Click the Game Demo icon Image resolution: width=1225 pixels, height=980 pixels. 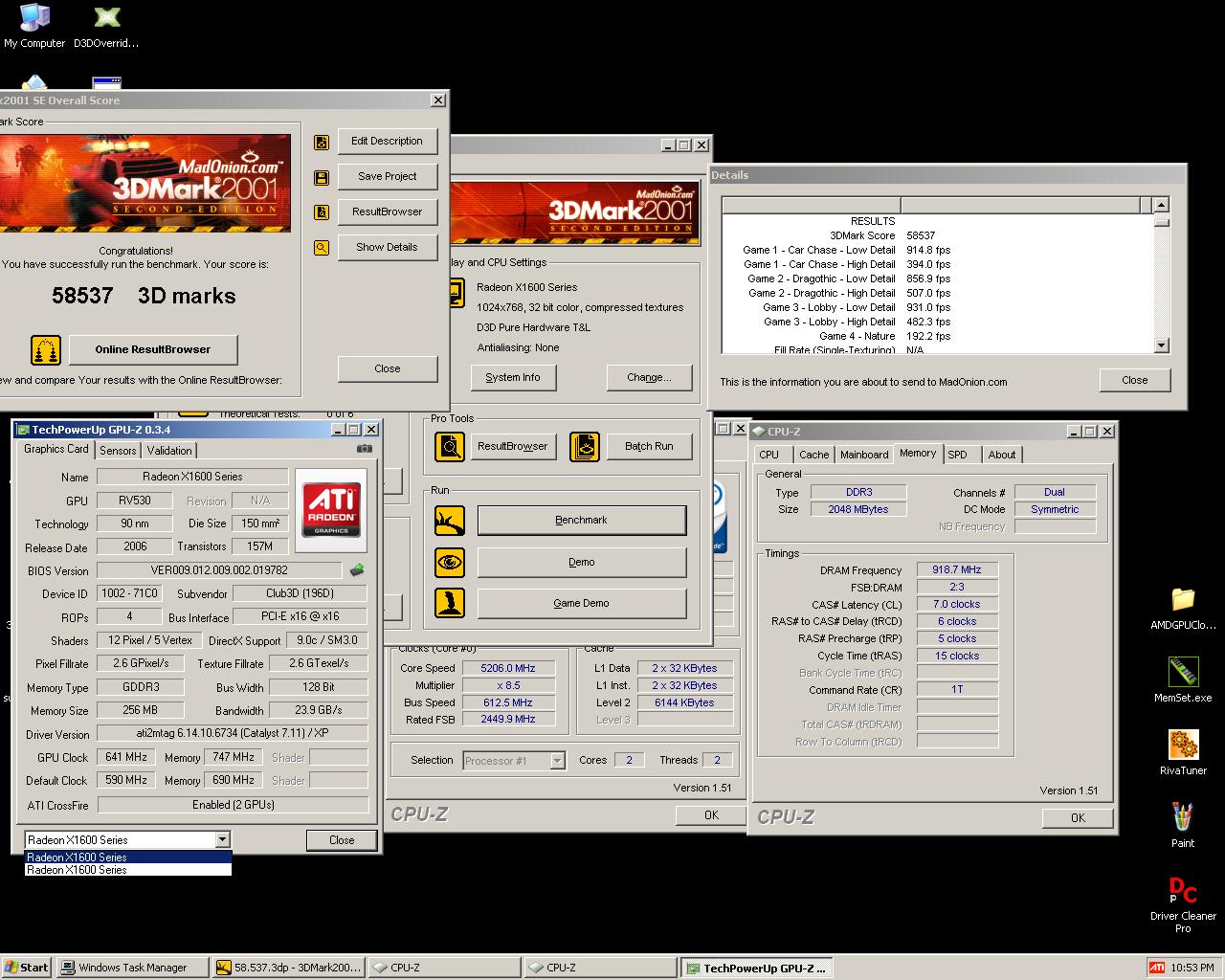click(450, 603)
